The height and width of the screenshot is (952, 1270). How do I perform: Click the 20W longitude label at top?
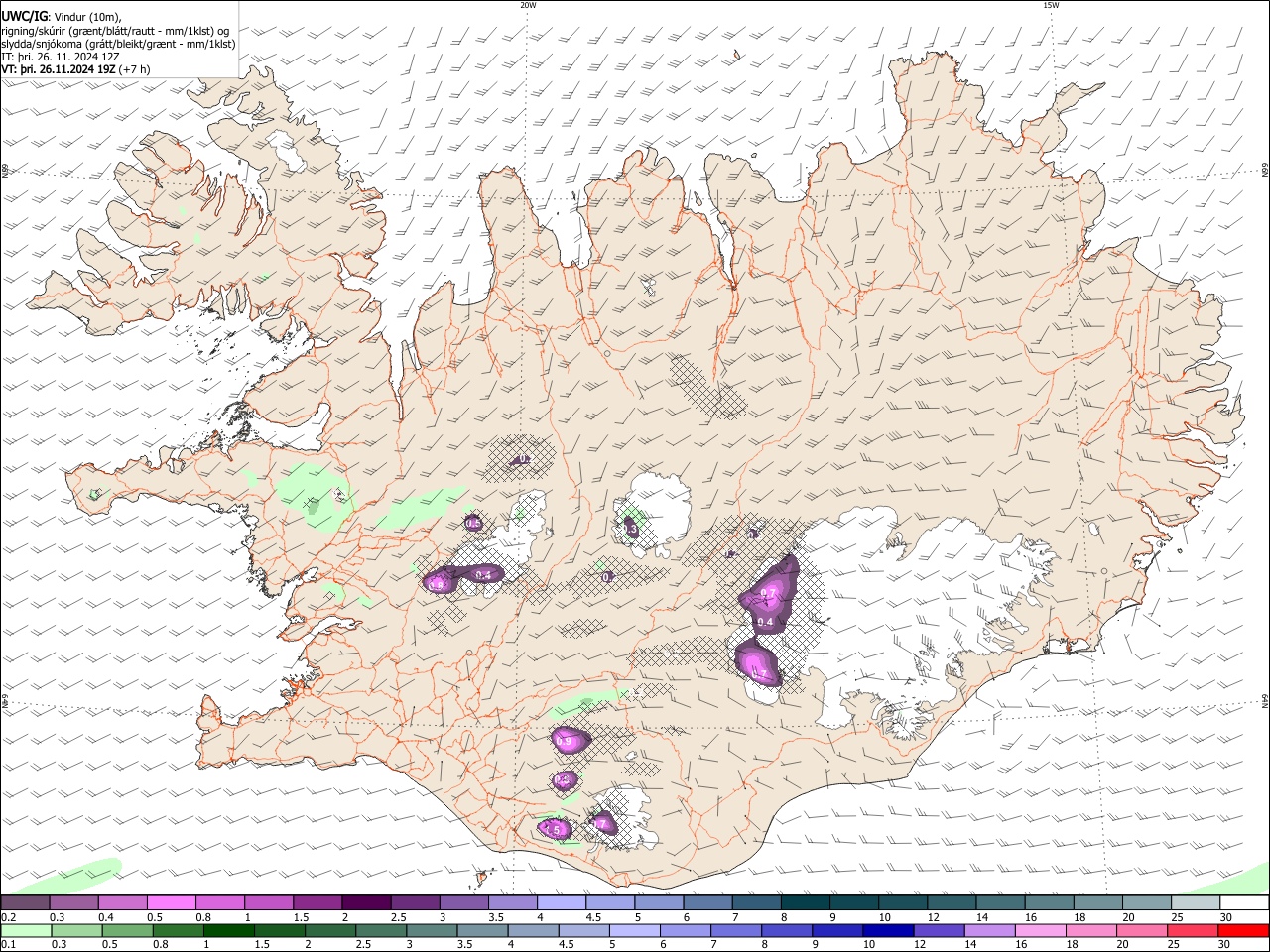528,5
